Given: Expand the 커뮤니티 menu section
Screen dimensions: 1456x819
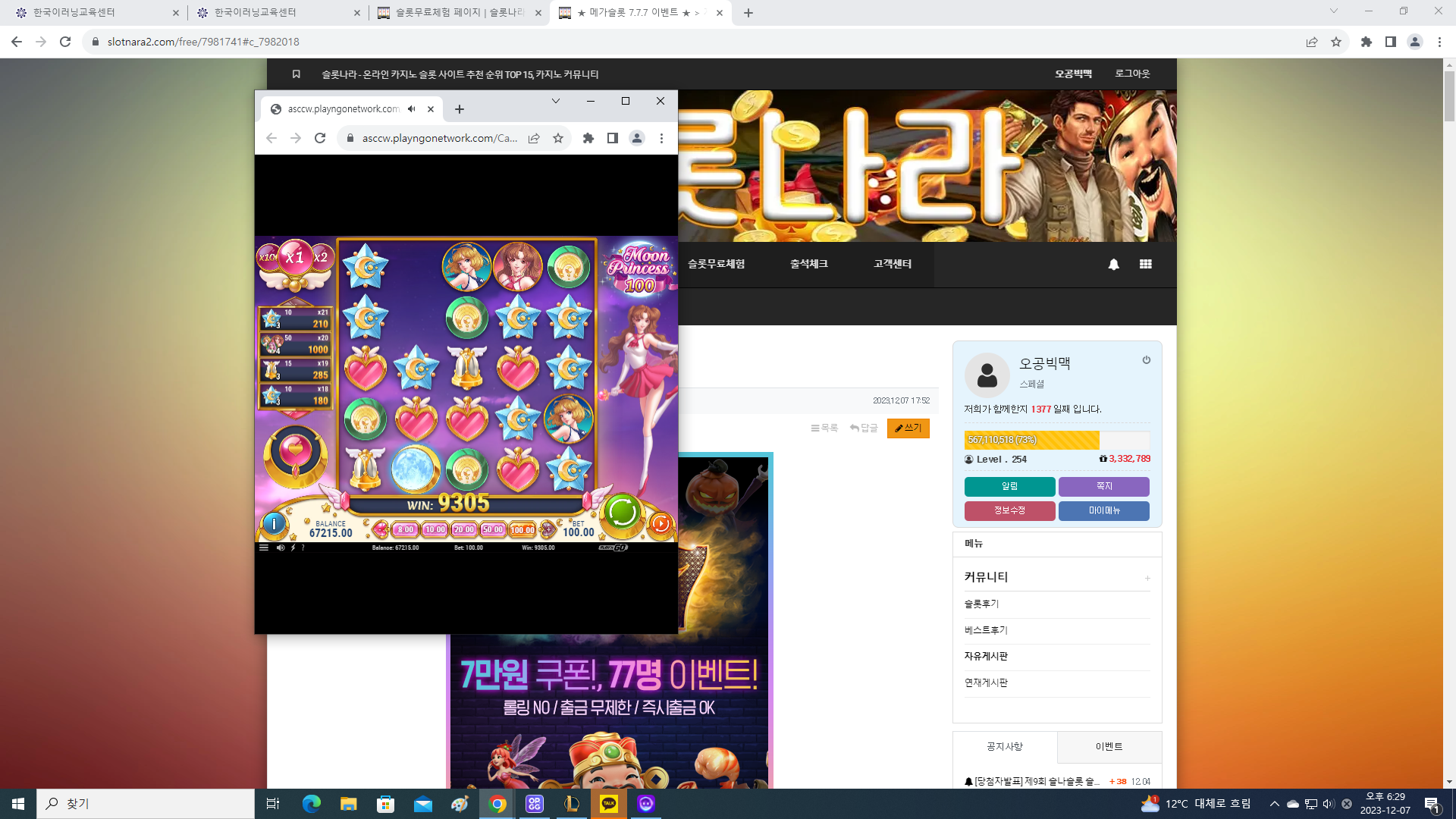Looking at the screenshot, I should [x=1147, y=578].
